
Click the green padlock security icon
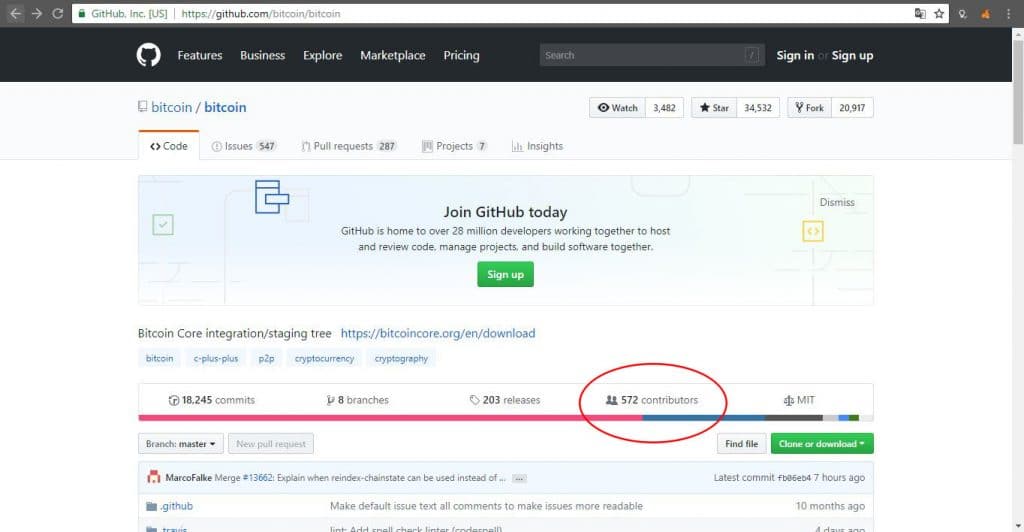coord(82,13)
